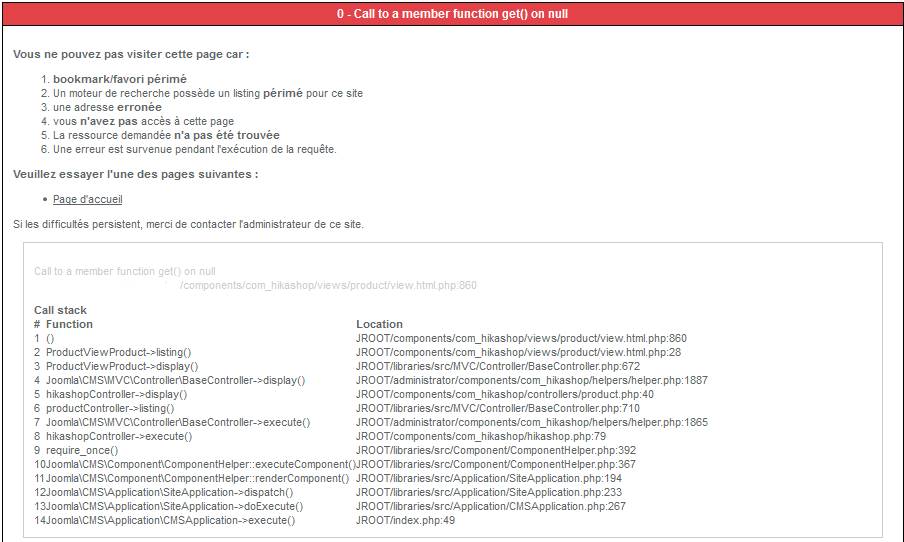Screen dimensions: 904x542
Task: Click the faded 'Call to a member function' message
Action: click(125, 272)
